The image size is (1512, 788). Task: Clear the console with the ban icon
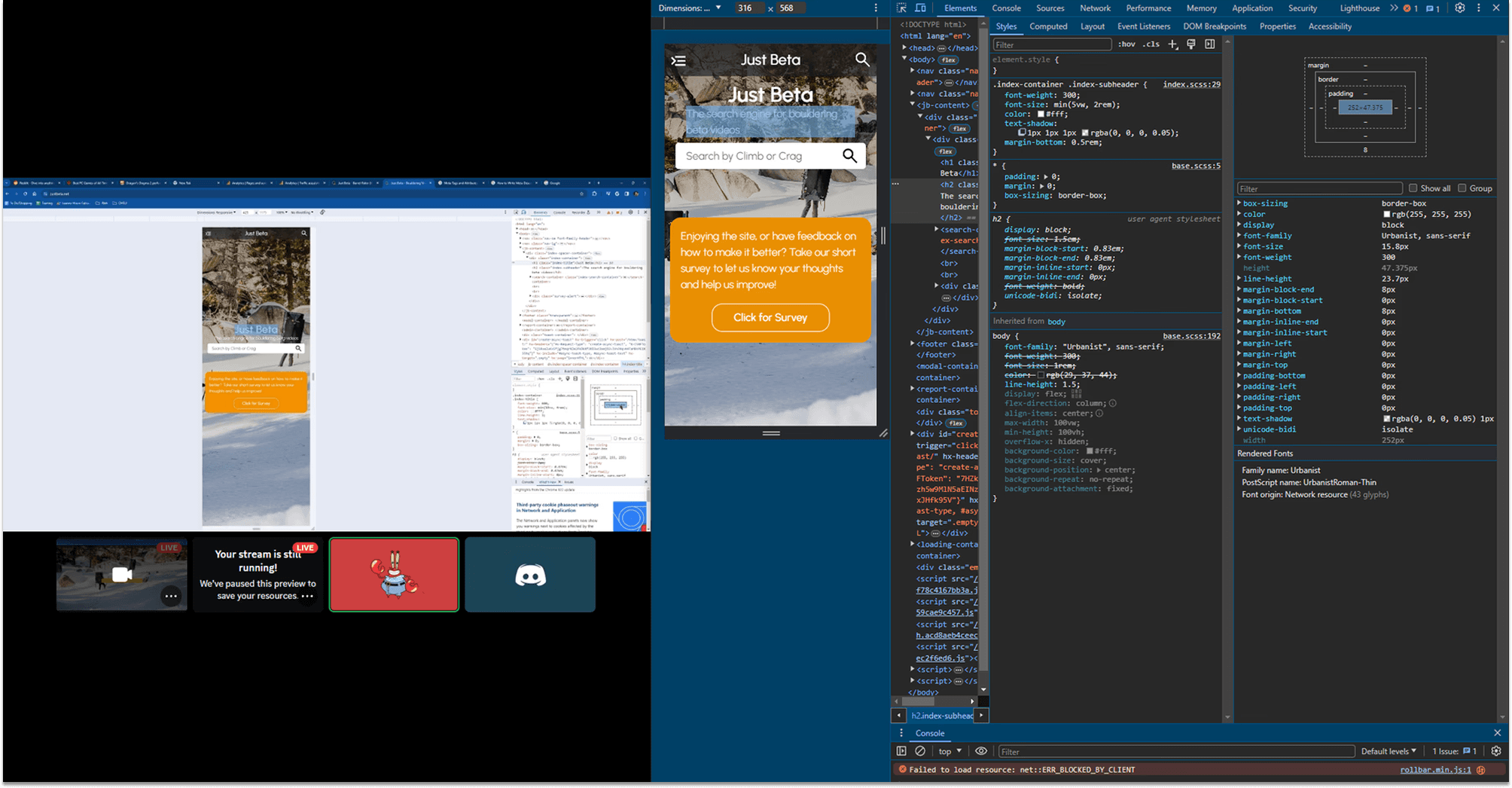[920, 751]
